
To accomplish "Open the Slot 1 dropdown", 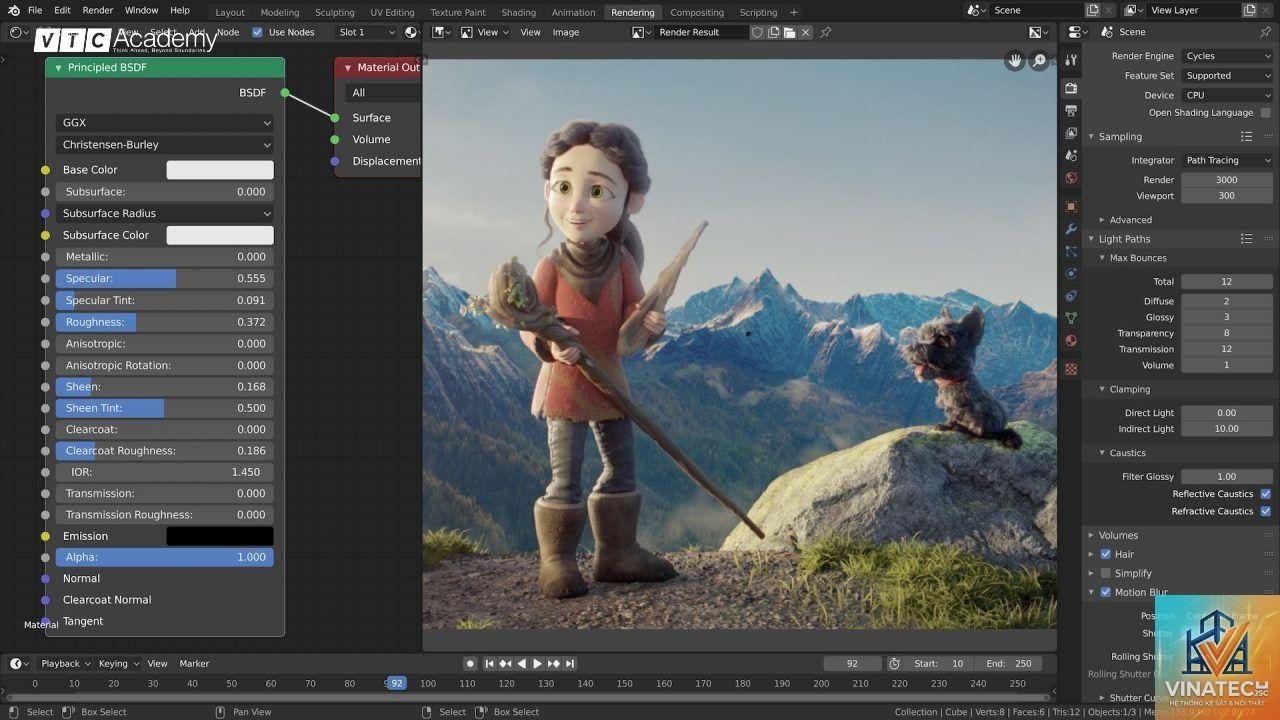I will (x=366, y=32).
